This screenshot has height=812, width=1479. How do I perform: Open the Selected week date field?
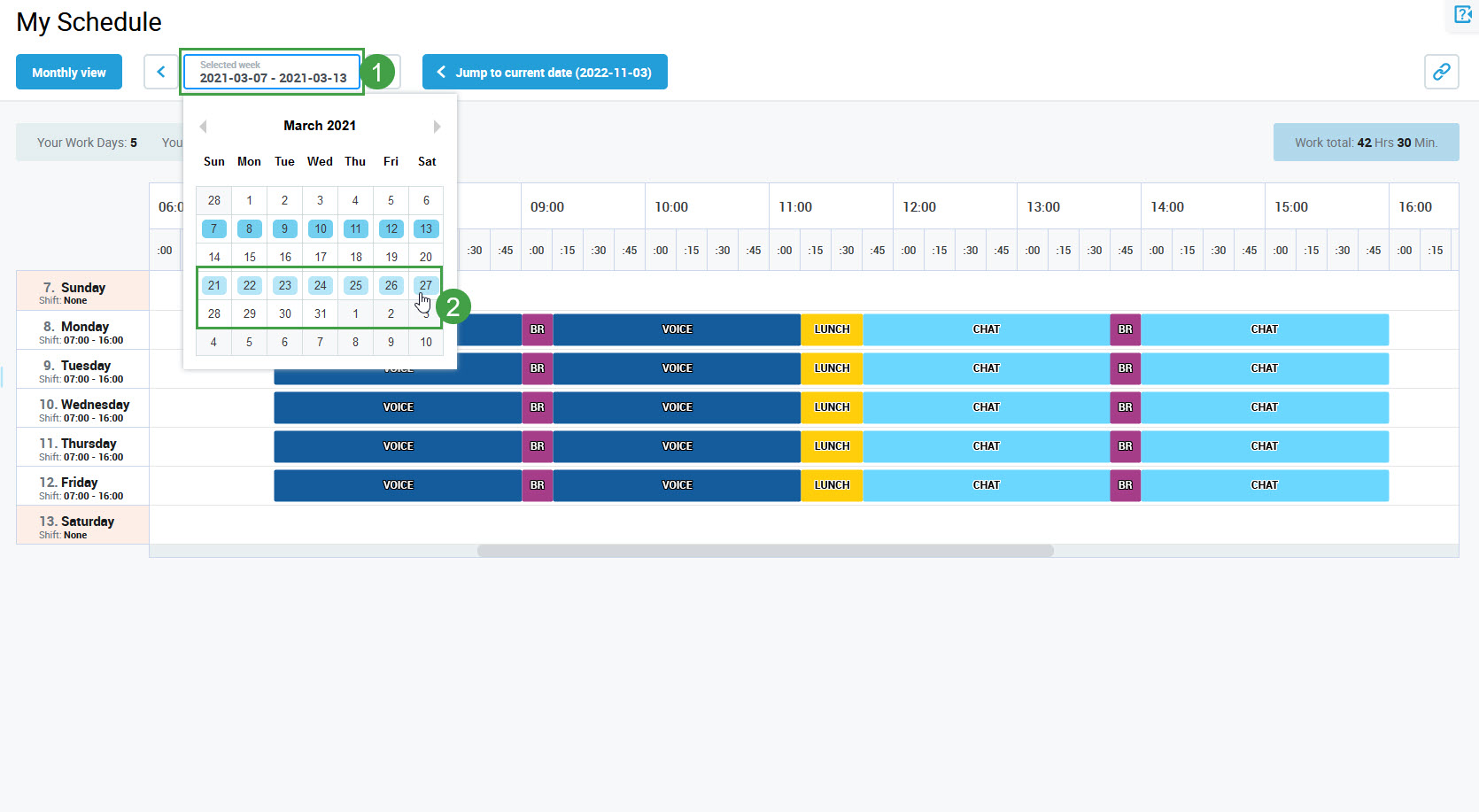tap(273, 72)
